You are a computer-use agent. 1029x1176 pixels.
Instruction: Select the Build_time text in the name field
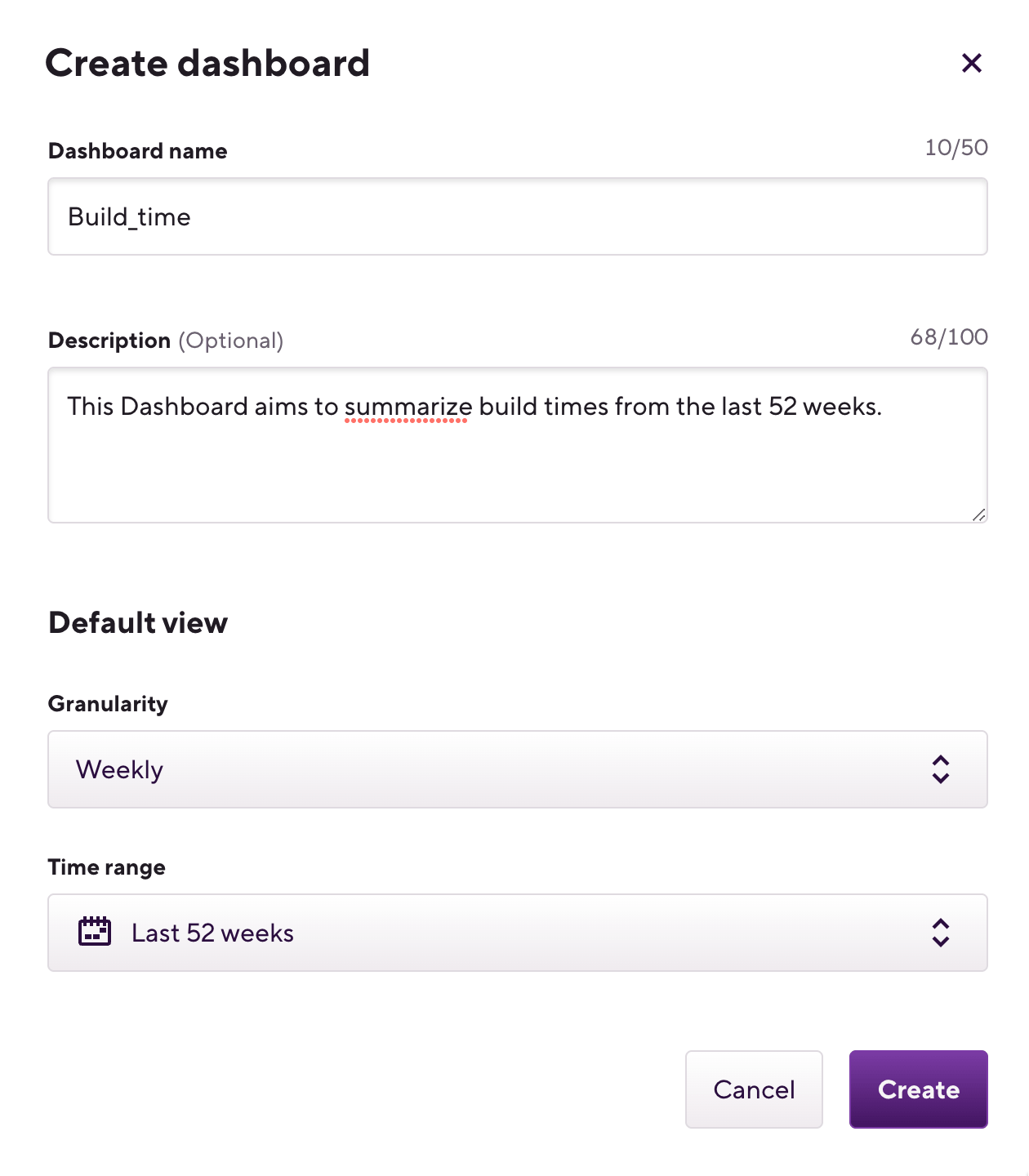pos(128,216)
